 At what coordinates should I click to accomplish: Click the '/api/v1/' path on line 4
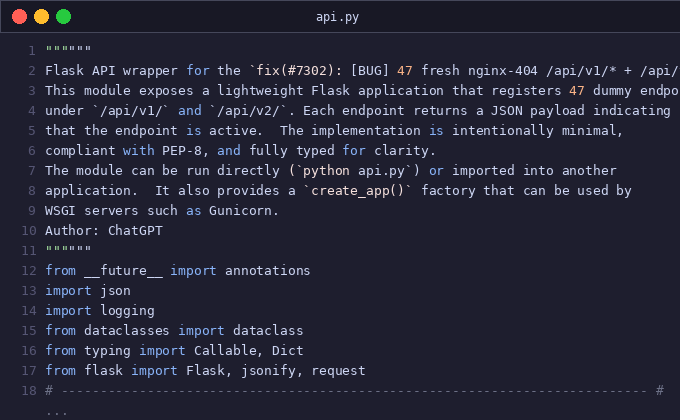[x=131, y=111]
